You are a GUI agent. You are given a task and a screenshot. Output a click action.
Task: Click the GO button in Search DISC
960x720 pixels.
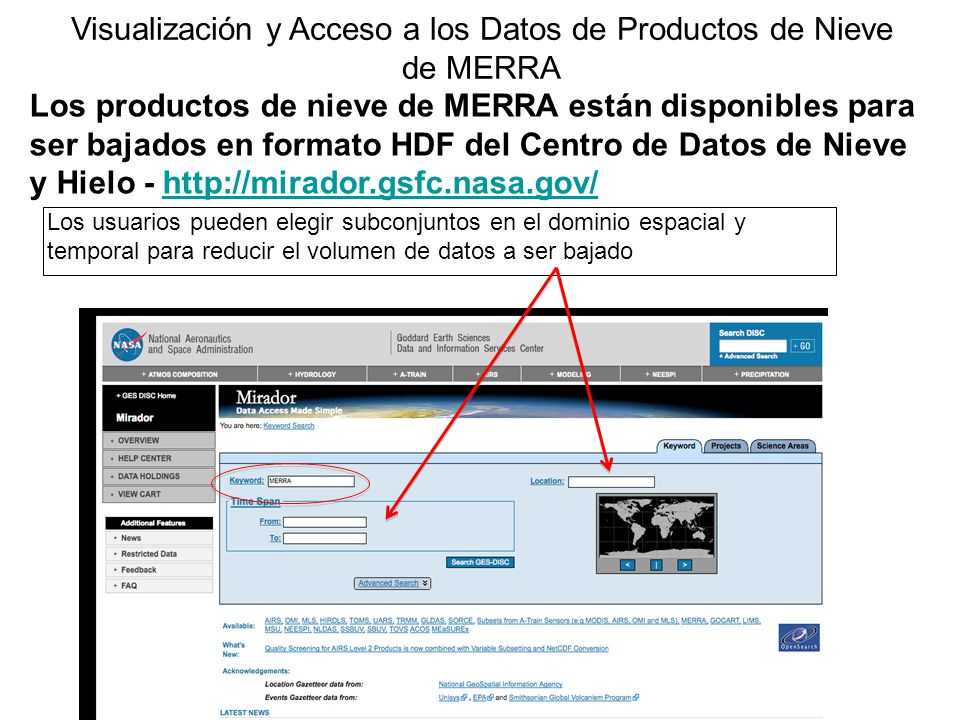[802, 346]
